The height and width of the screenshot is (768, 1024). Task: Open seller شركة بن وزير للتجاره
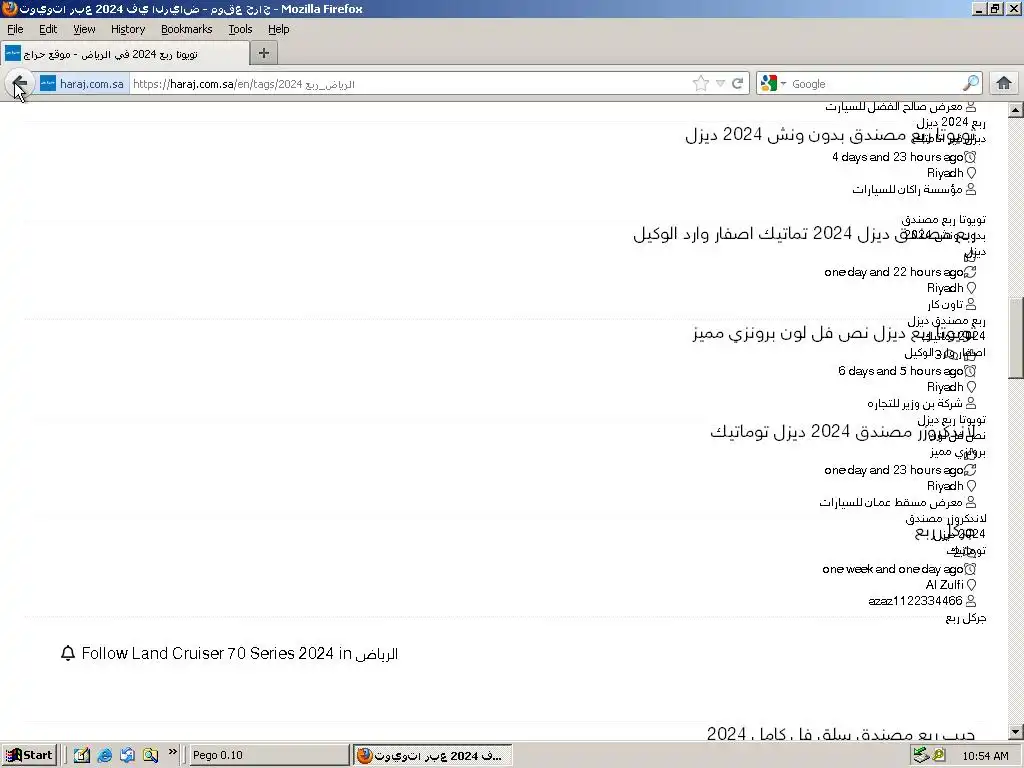pos(915,404)
